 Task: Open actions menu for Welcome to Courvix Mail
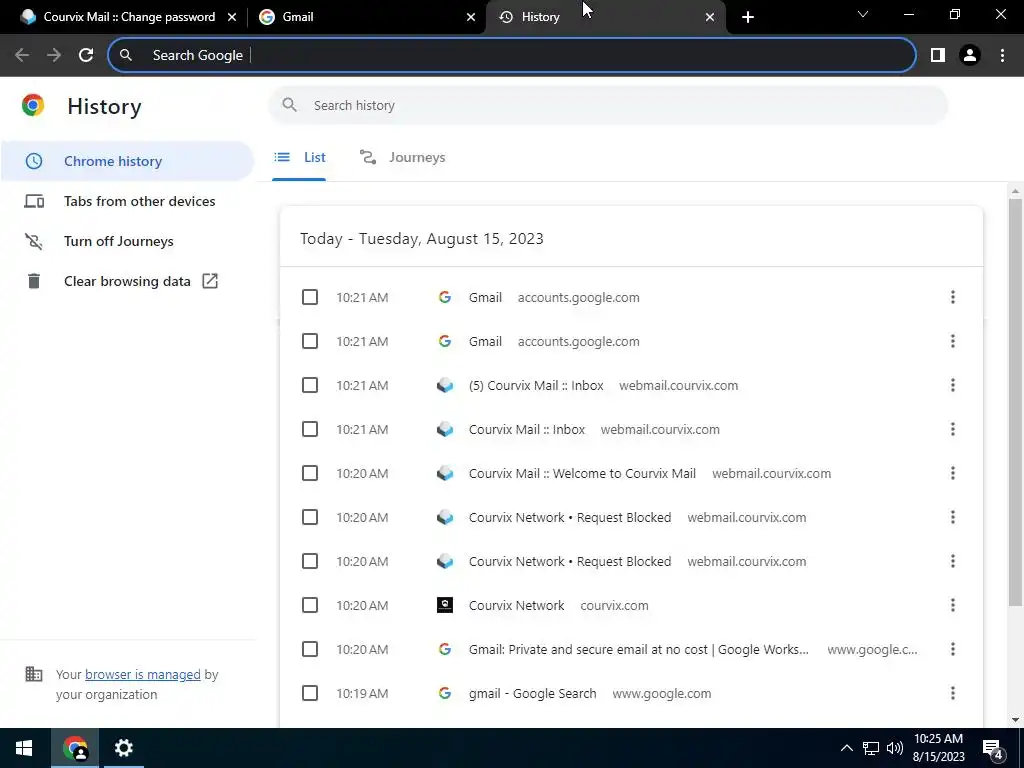click(x=953, y=473)
